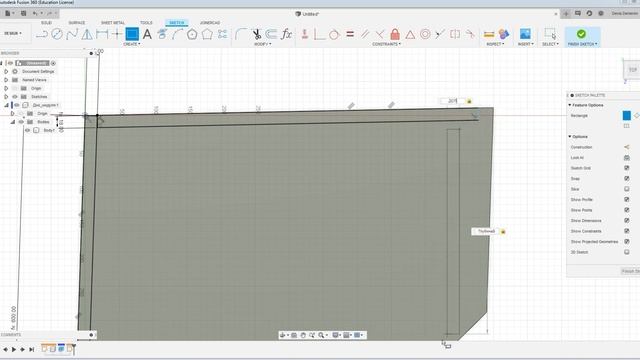Screen dimensions: 640x360
Task: Select the Line sketch tool
Action: tap(42, 34)
